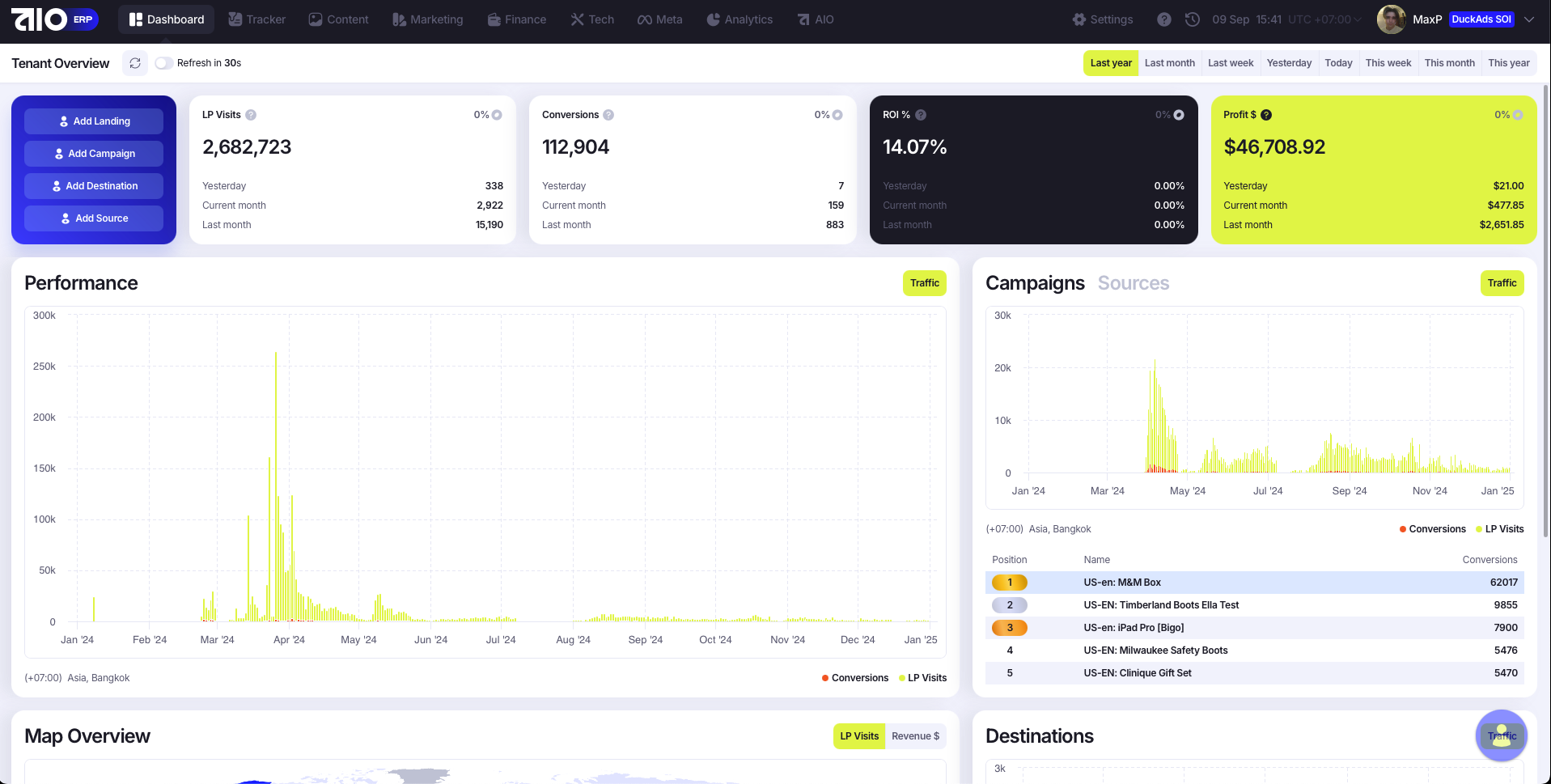
Task: Open the history clock icon
Action: (x=1193, y=19)
